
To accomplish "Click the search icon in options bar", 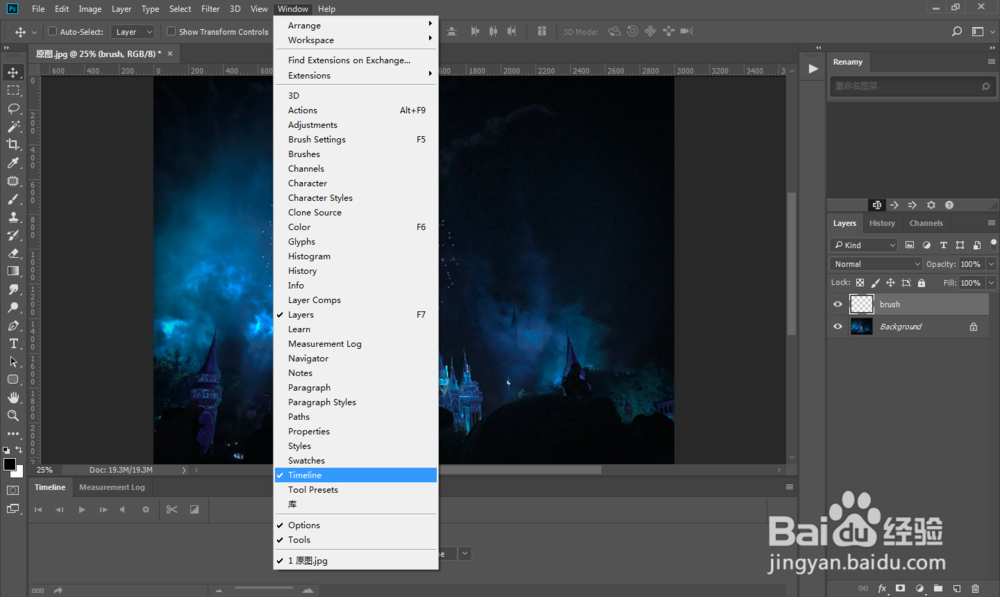I will [957, 31].
